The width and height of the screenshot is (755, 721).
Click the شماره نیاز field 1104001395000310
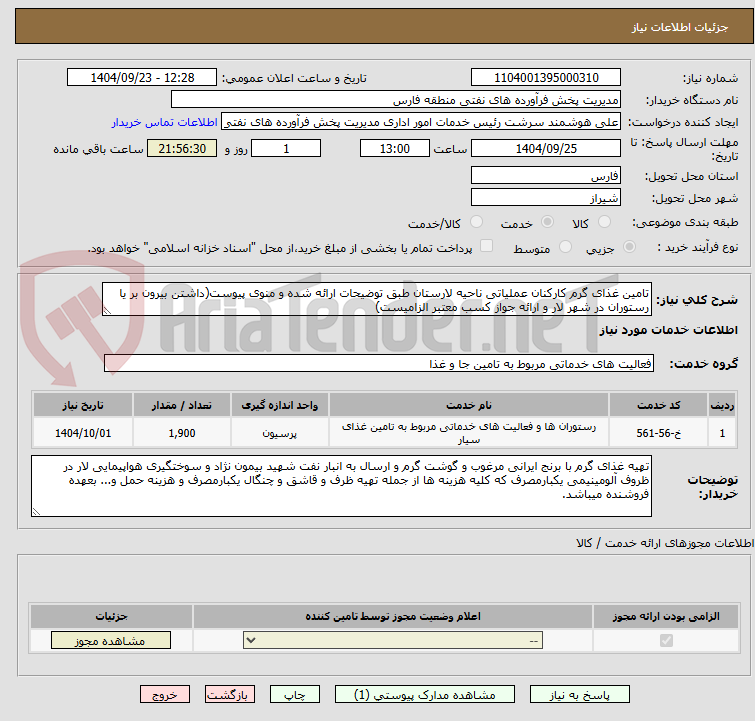[x=546, y=78]
